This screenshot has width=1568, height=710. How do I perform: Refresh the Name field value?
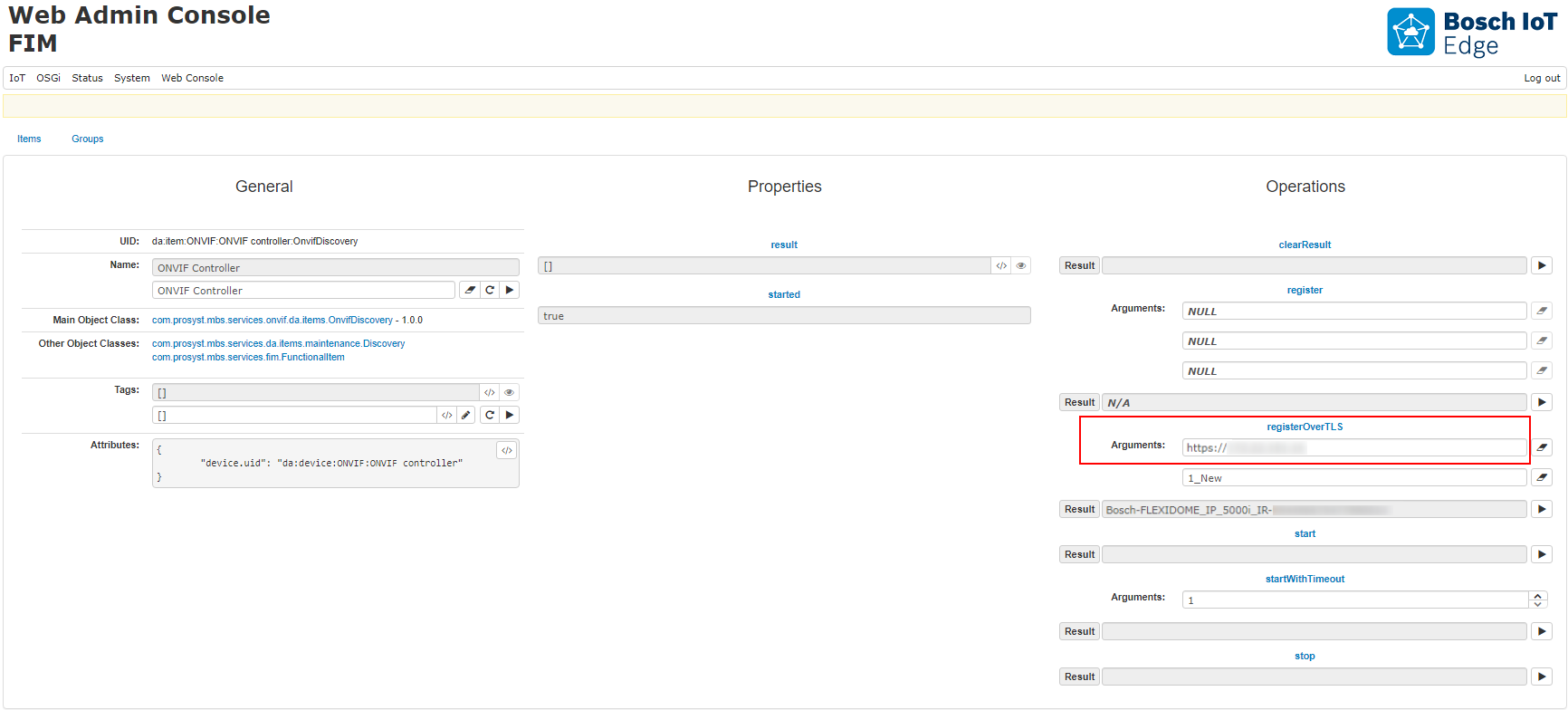coord(490,290)
